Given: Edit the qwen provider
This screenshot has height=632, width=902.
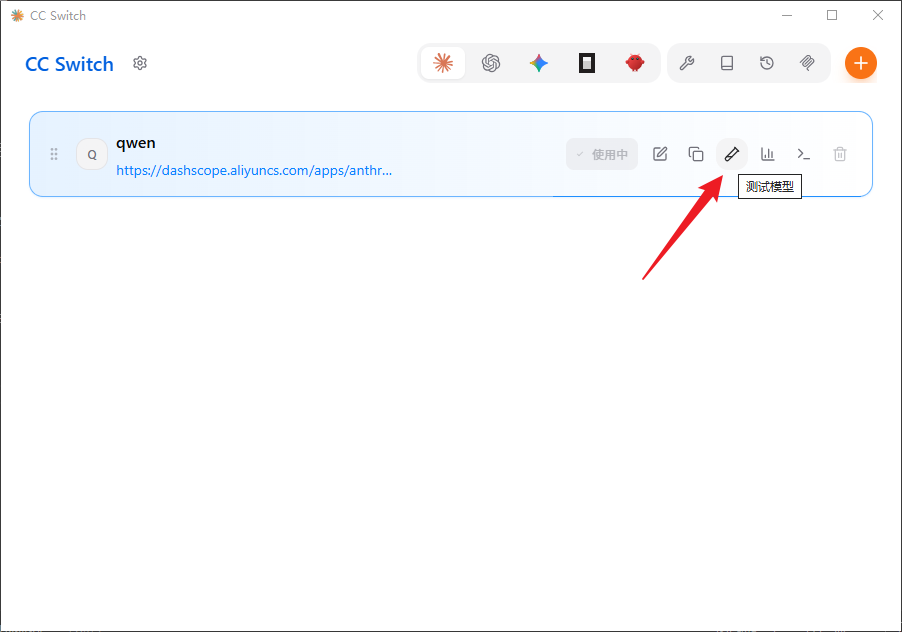Looking at the screenshot, I should click(660, 154).
